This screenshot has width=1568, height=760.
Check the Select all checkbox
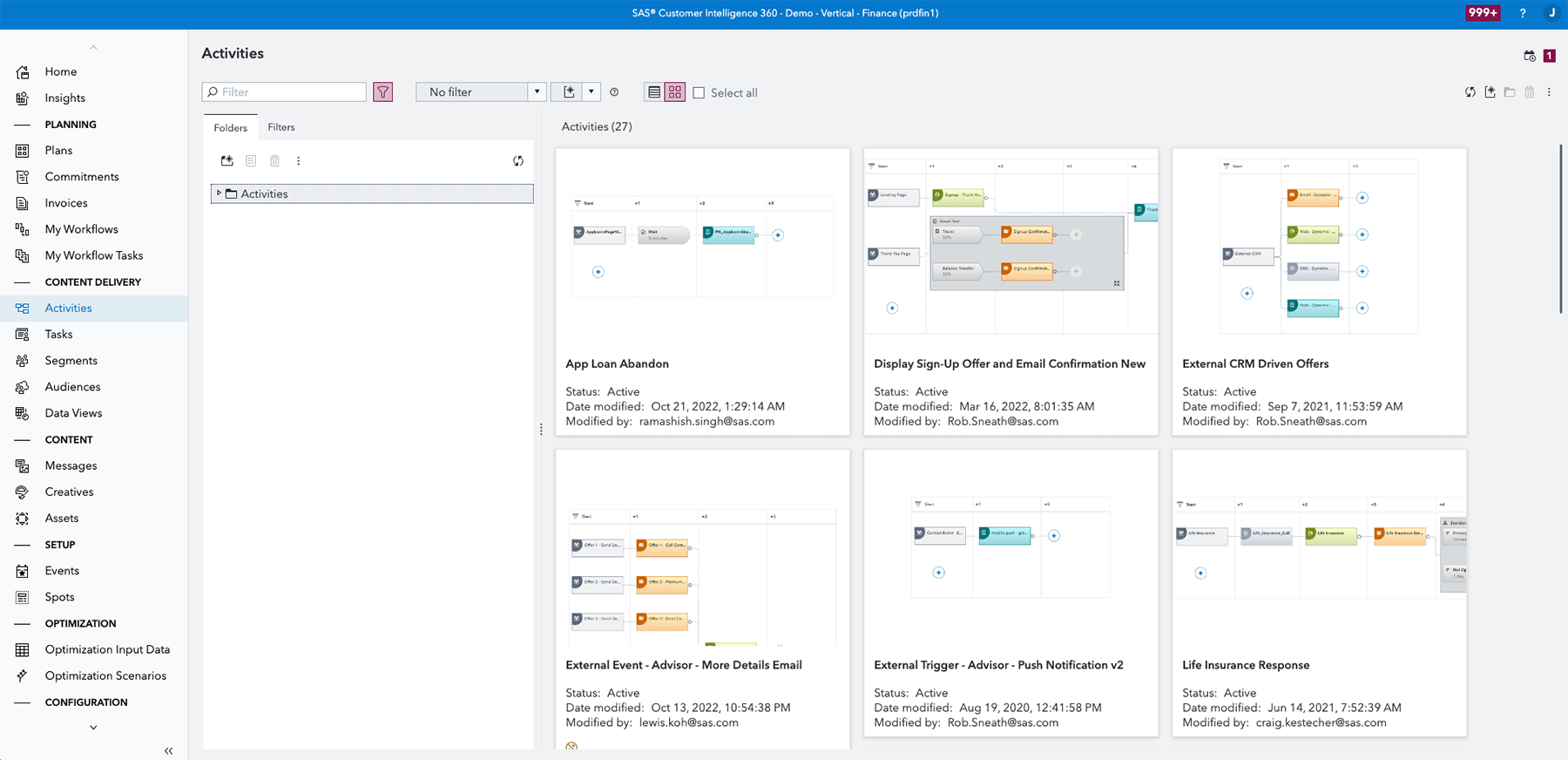[x=699, y=92]
